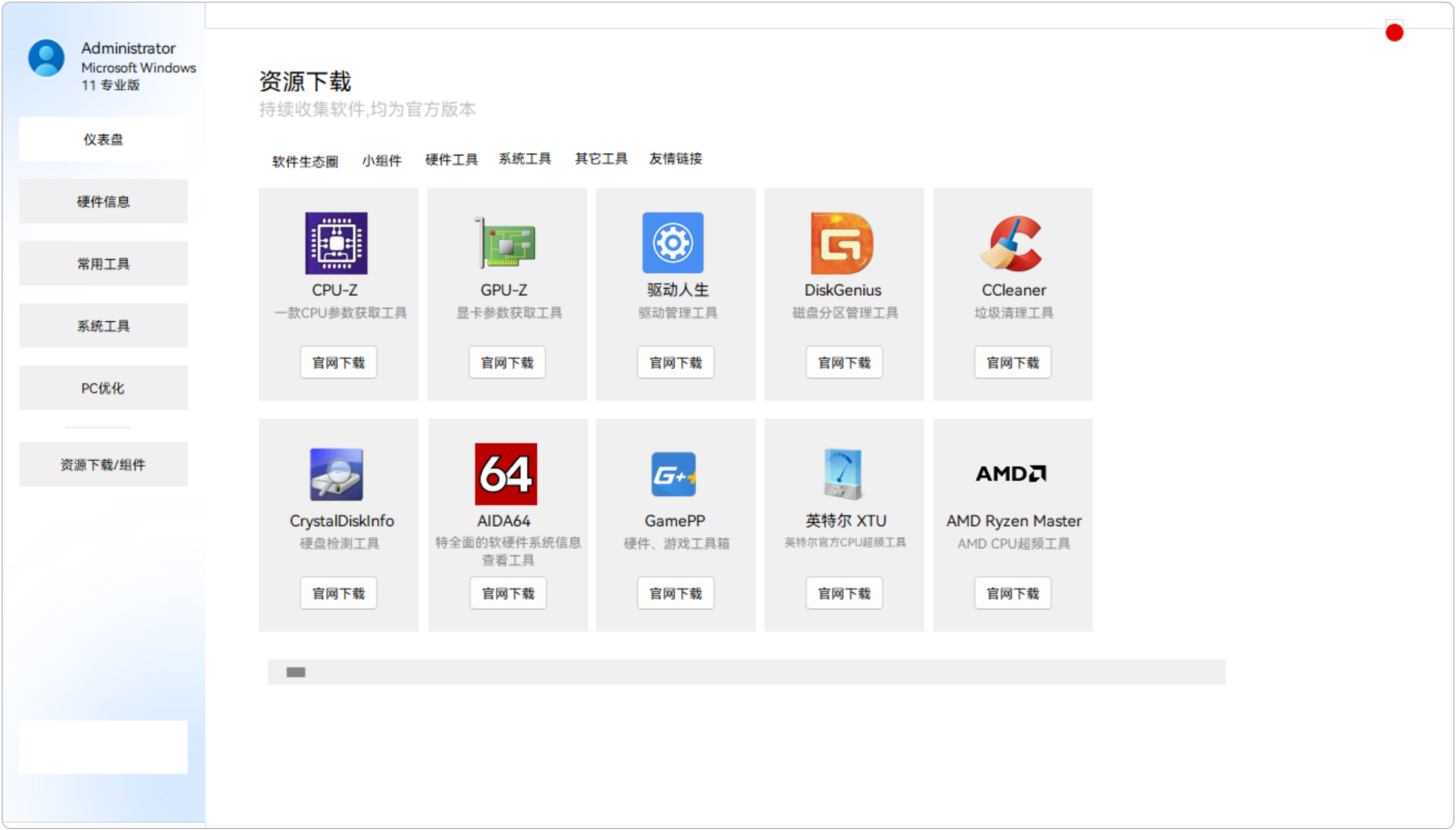Click the 资源下载 page heading
1456x830 pixels.
[305, 81]
